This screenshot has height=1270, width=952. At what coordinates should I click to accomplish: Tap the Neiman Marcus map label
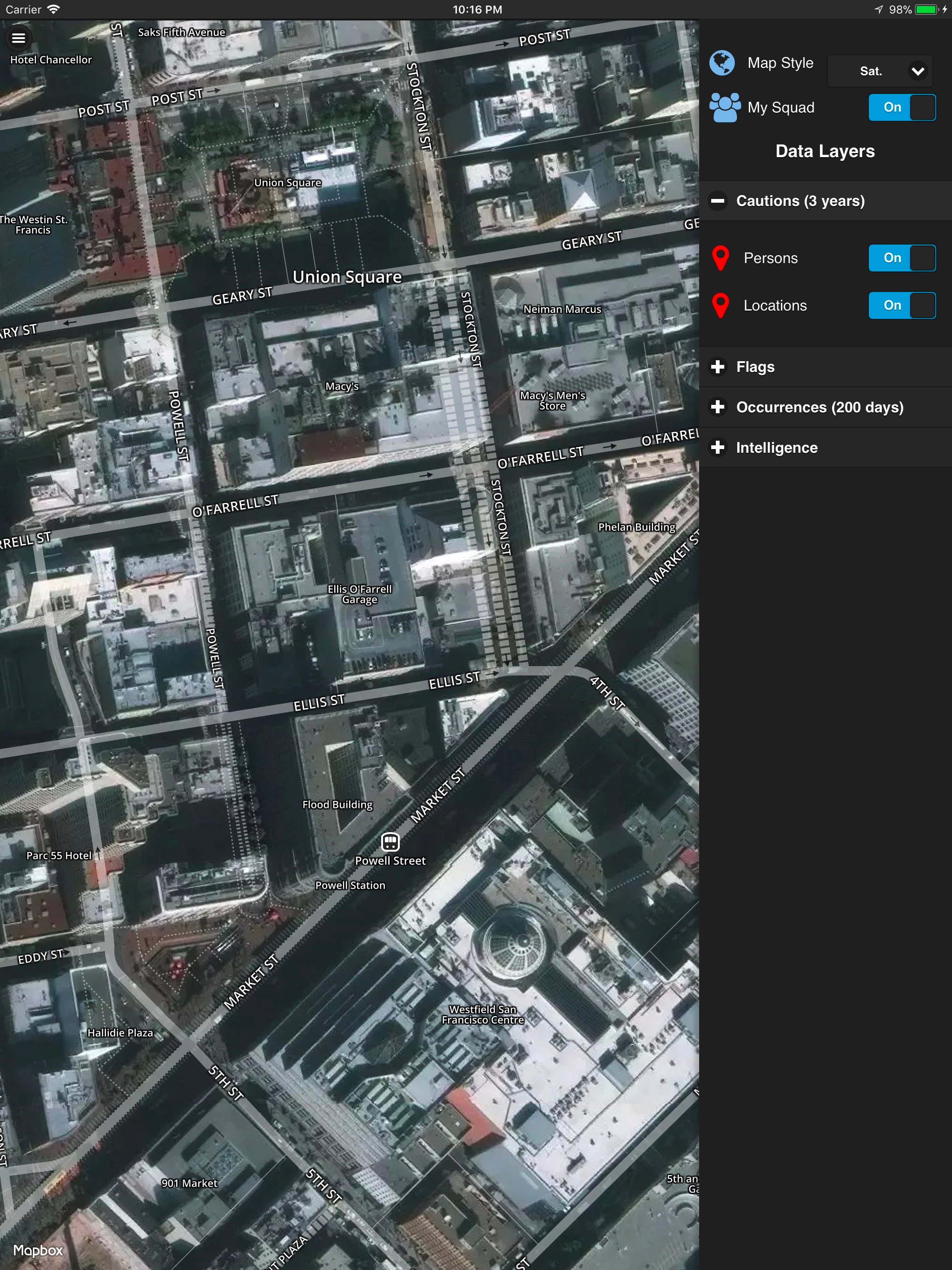(x=562, y=309)
